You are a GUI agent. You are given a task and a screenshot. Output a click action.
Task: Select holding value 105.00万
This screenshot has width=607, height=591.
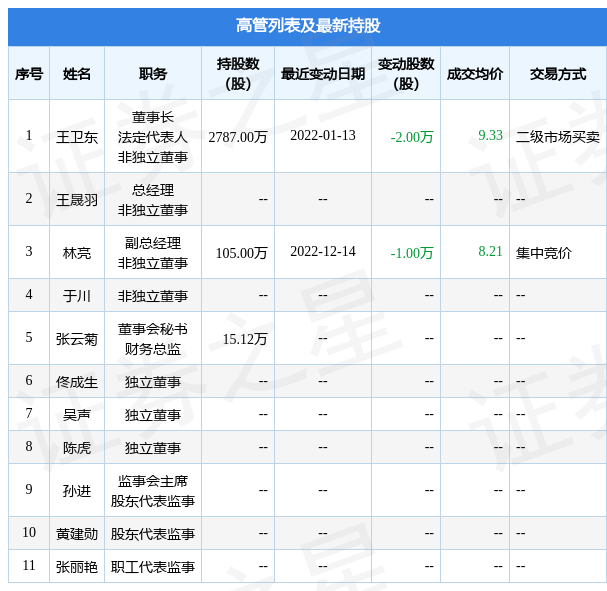pyautogui.click(x=241, y=253)
